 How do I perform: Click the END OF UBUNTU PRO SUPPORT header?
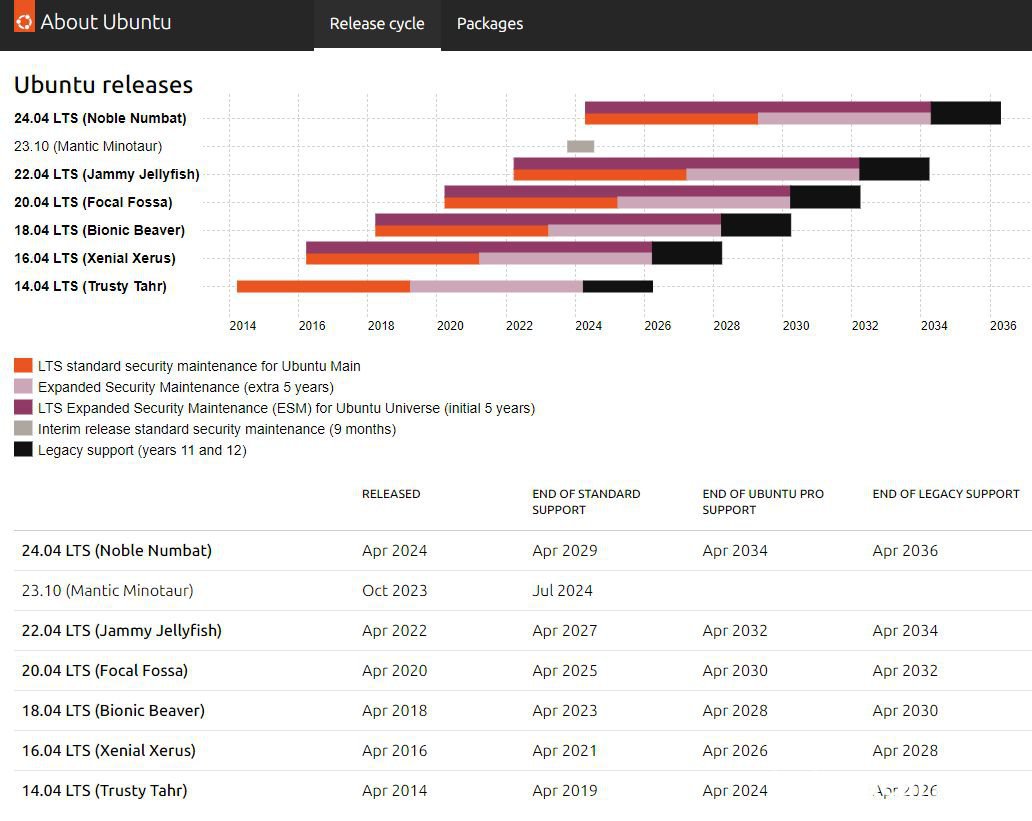click(763, 502)
